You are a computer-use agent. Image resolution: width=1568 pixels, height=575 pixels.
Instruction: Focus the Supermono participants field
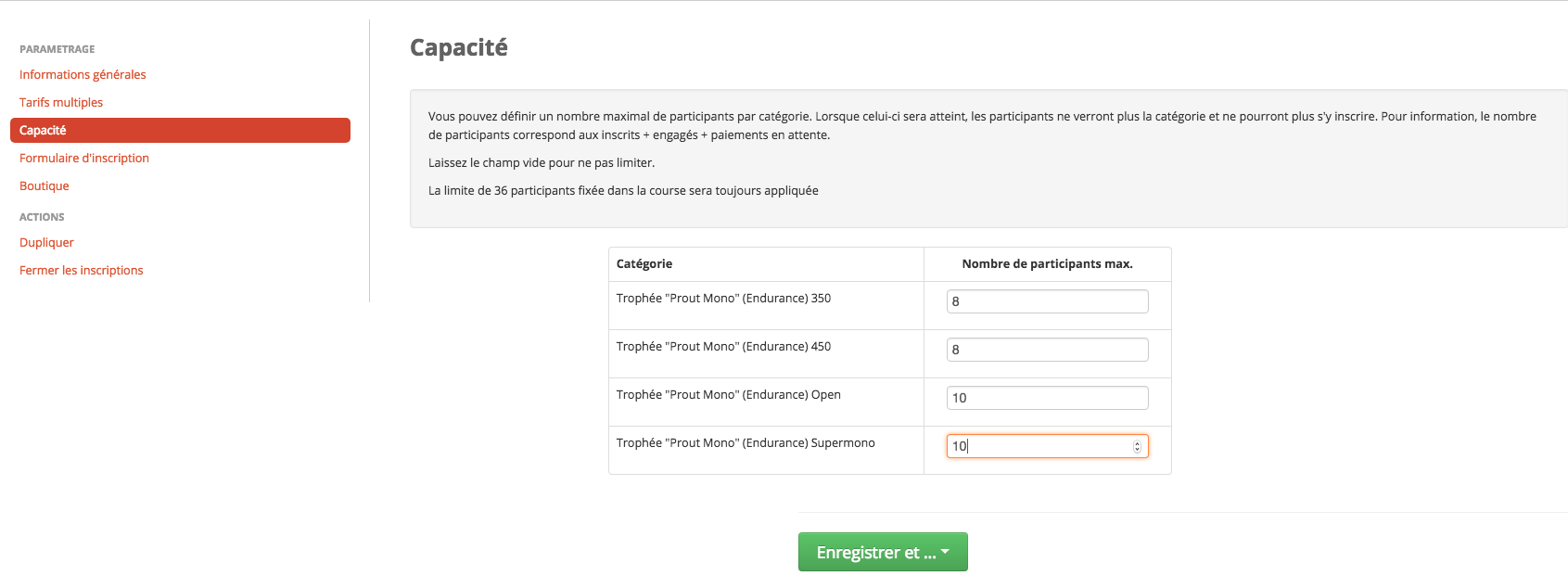click(1047, 446)
